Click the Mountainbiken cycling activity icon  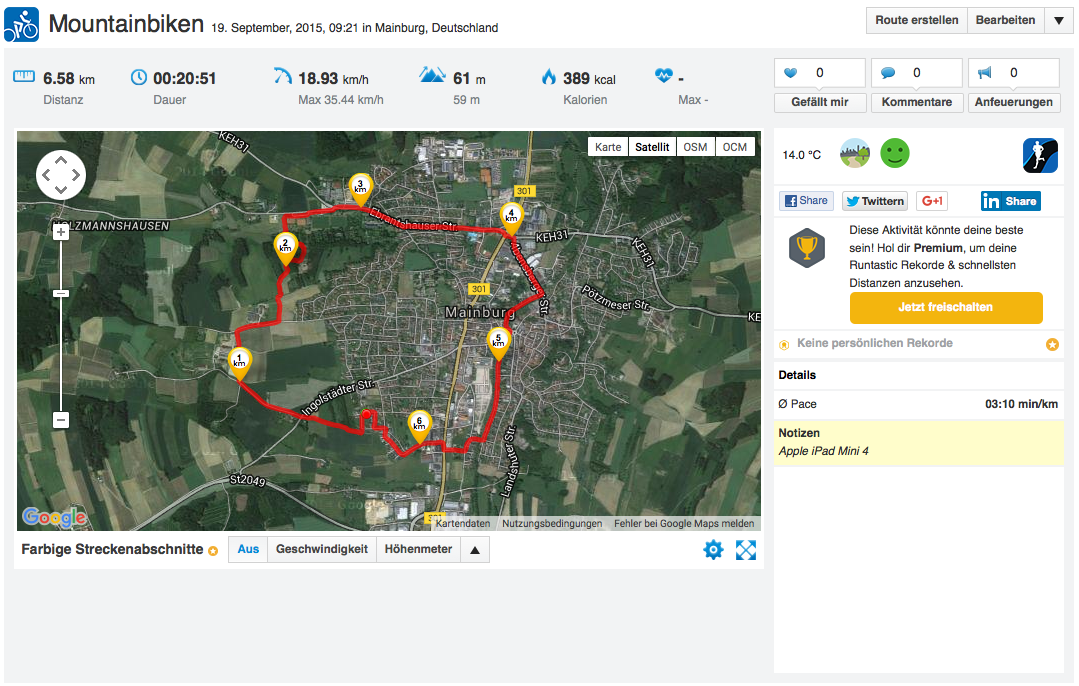(x=21, y=24)
